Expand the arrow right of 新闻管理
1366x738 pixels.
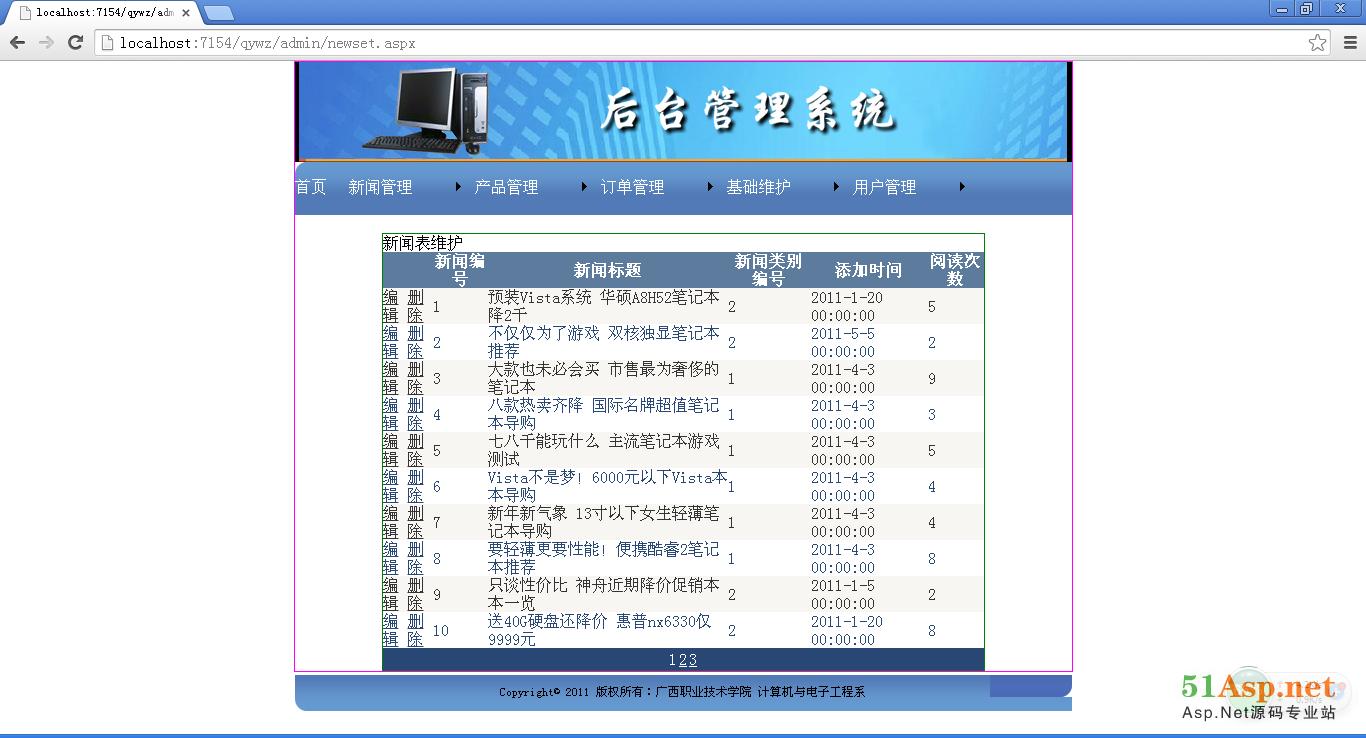coord(458,187)
